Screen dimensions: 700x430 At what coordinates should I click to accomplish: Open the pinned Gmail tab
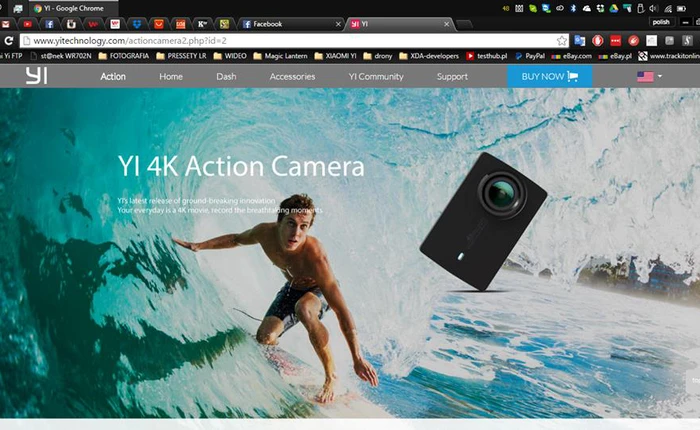click(5, 24)
